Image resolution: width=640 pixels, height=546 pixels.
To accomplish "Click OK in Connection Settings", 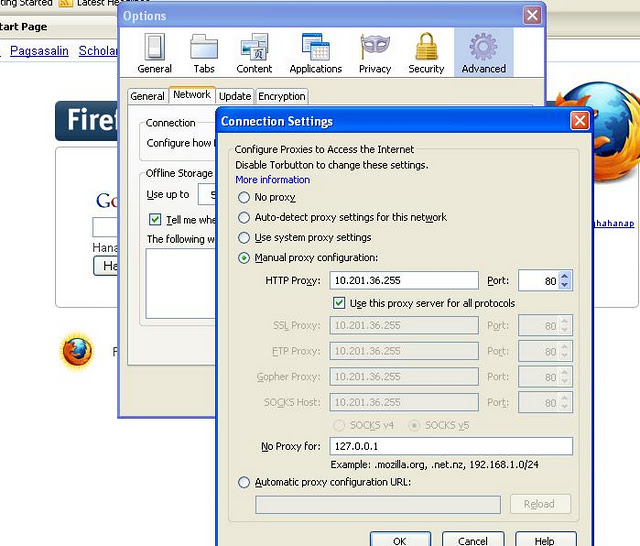I will coord(400,540).
